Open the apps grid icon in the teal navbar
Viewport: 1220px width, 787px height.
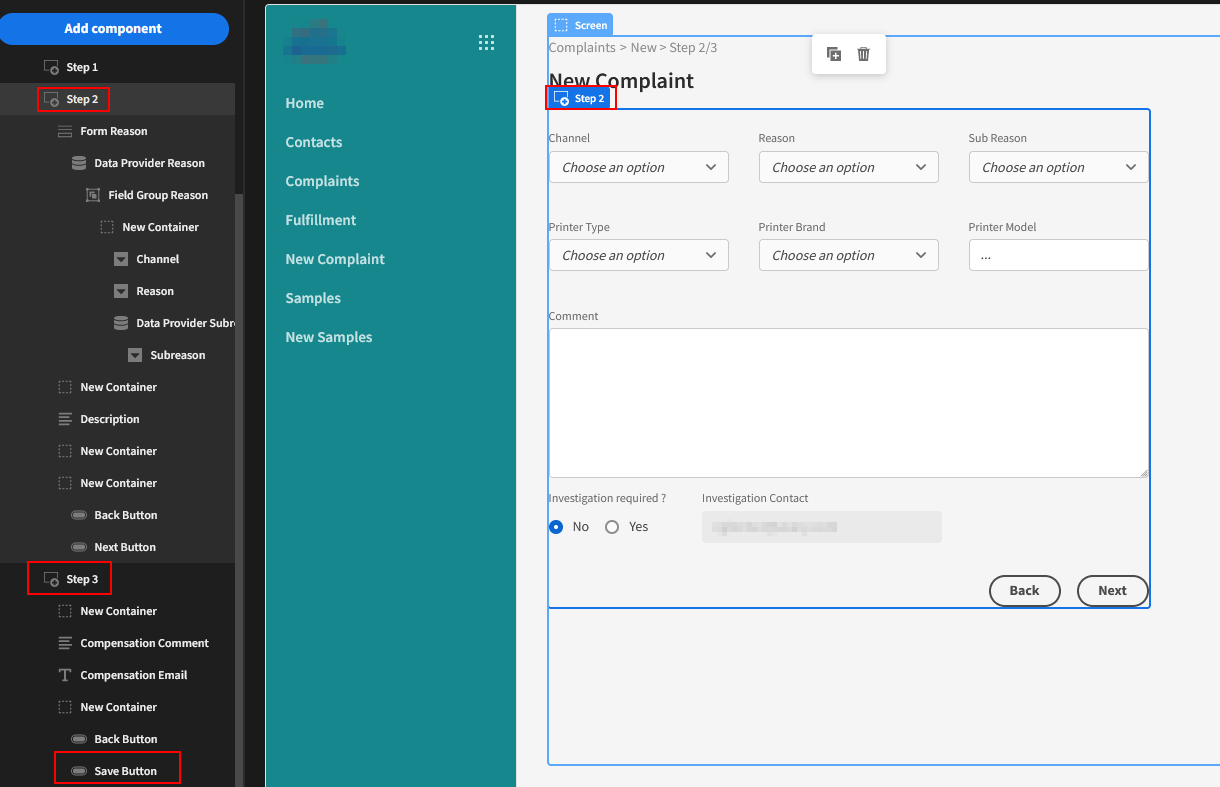486,42
